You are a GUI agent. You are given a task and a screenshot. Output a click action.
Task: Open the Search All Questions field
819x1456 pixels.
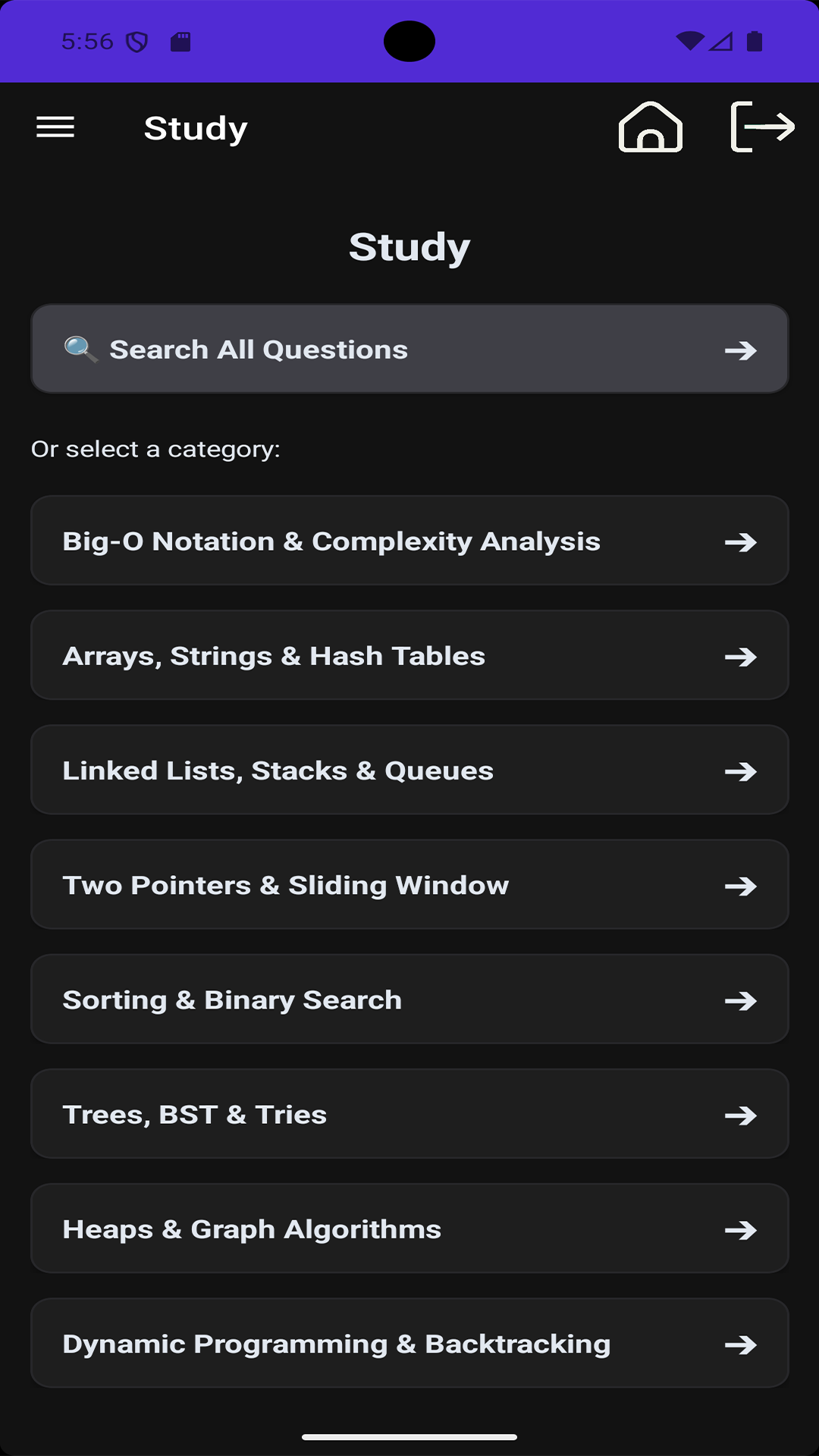point(409,350)
